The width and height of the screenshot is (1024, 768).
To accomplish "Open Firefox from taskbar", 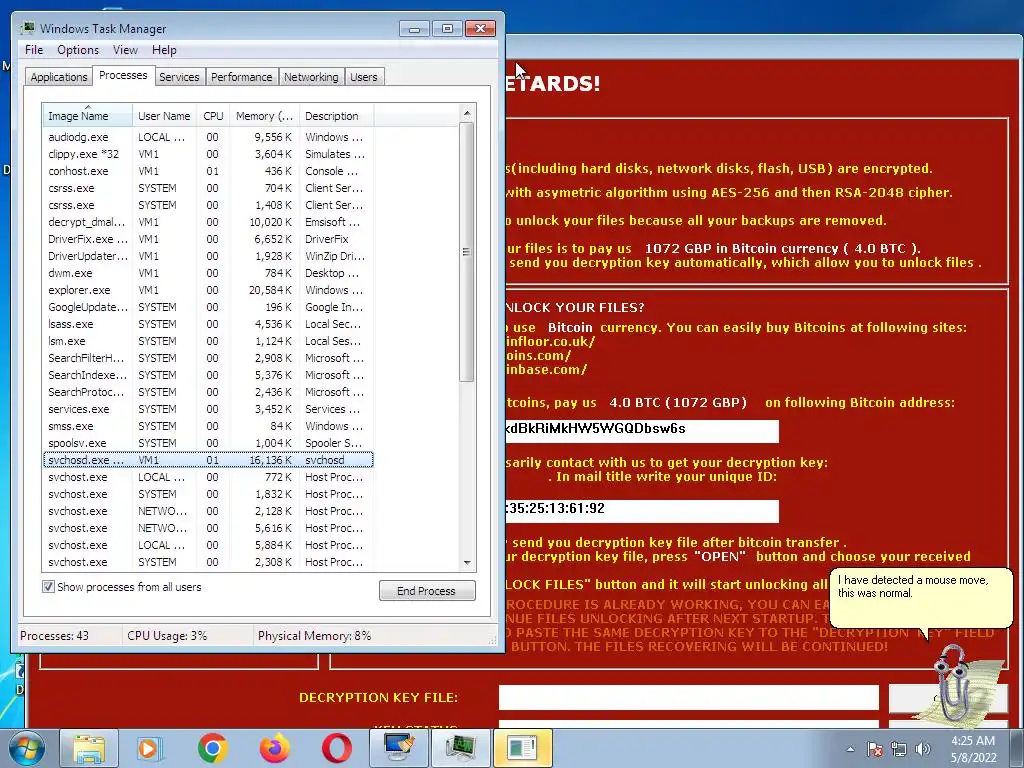I will (274, 748).
